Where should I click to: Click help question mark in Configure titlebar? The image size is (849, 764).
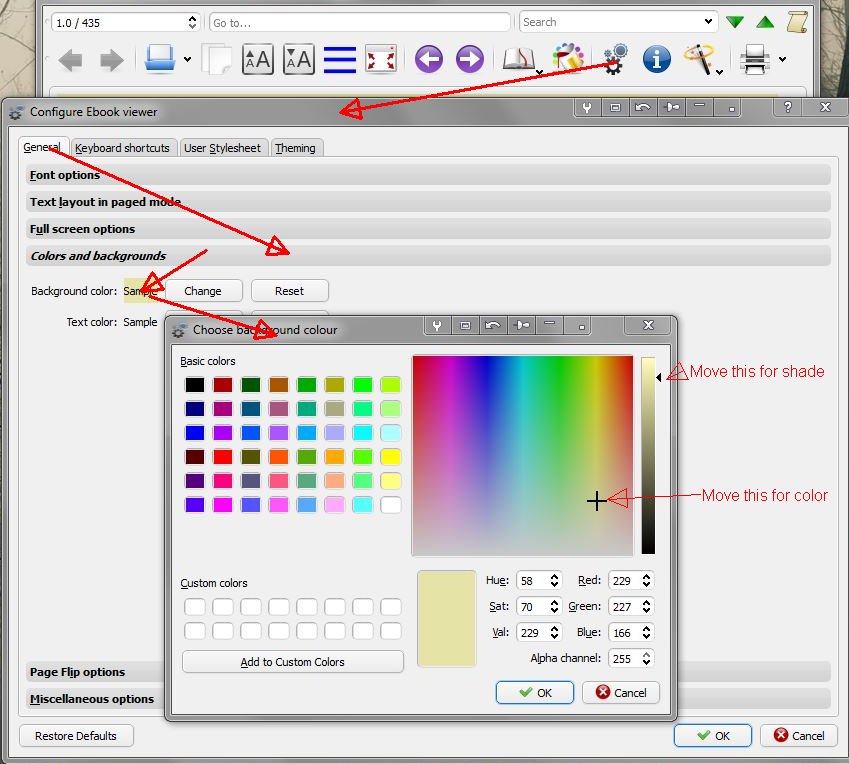[788, 107]
